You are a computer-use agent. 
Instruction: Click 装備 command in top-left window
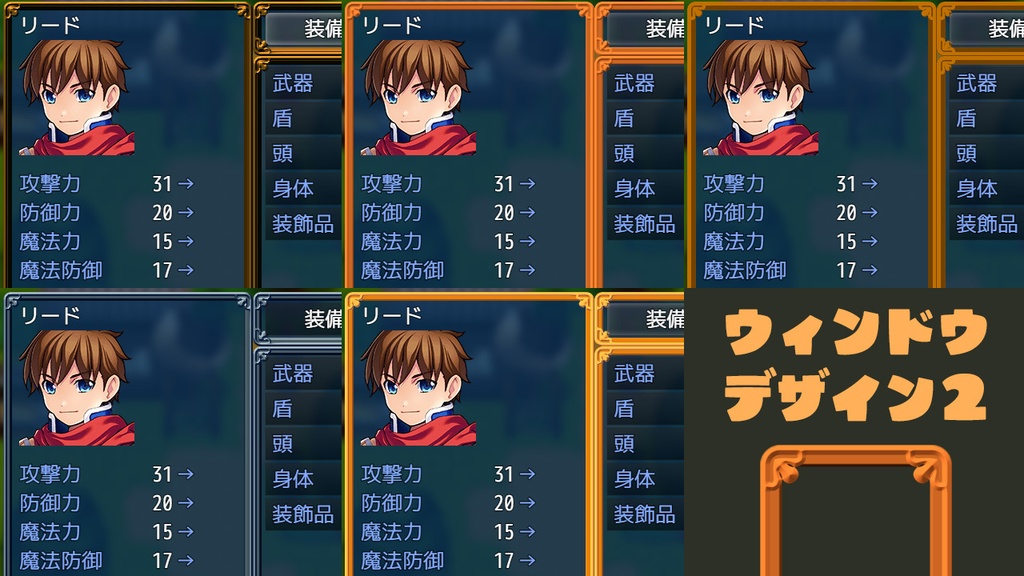tap(304, 28)
